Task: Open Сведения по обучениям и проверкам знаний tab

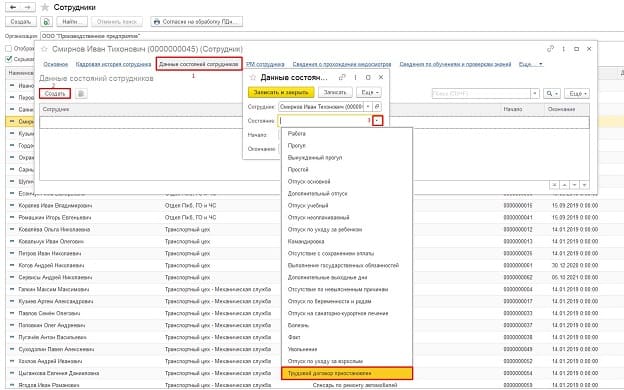Action: [455, 64]
